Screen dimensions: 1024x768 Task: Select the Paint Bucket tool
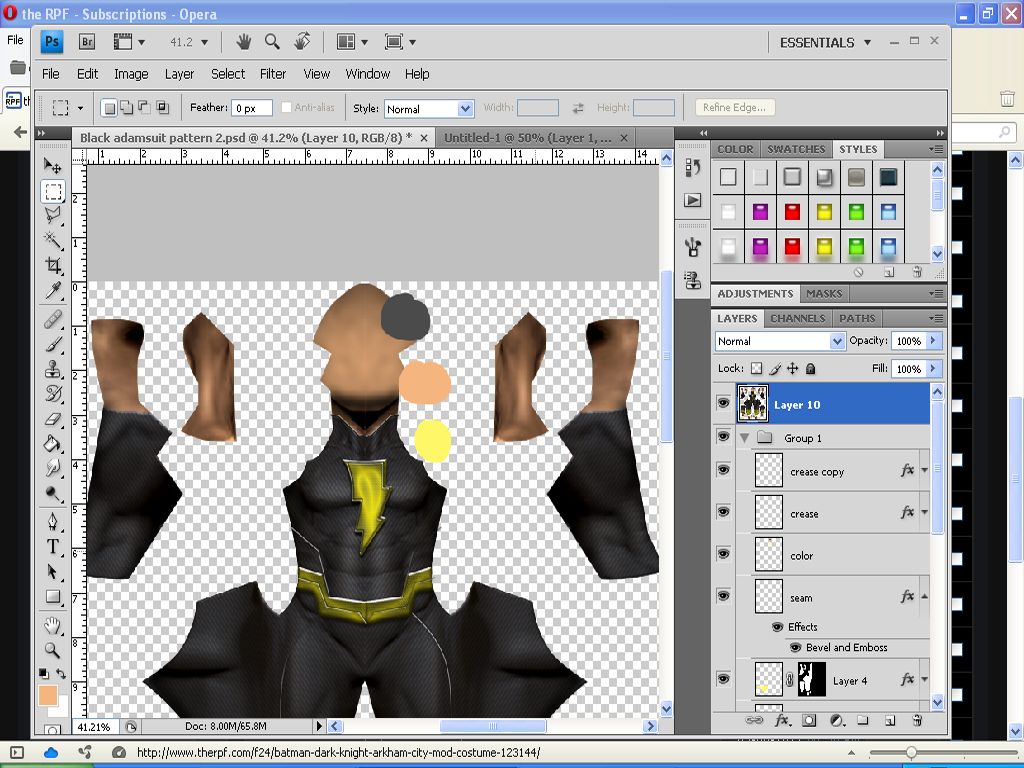pyautogui.click(x=53, y=443)
